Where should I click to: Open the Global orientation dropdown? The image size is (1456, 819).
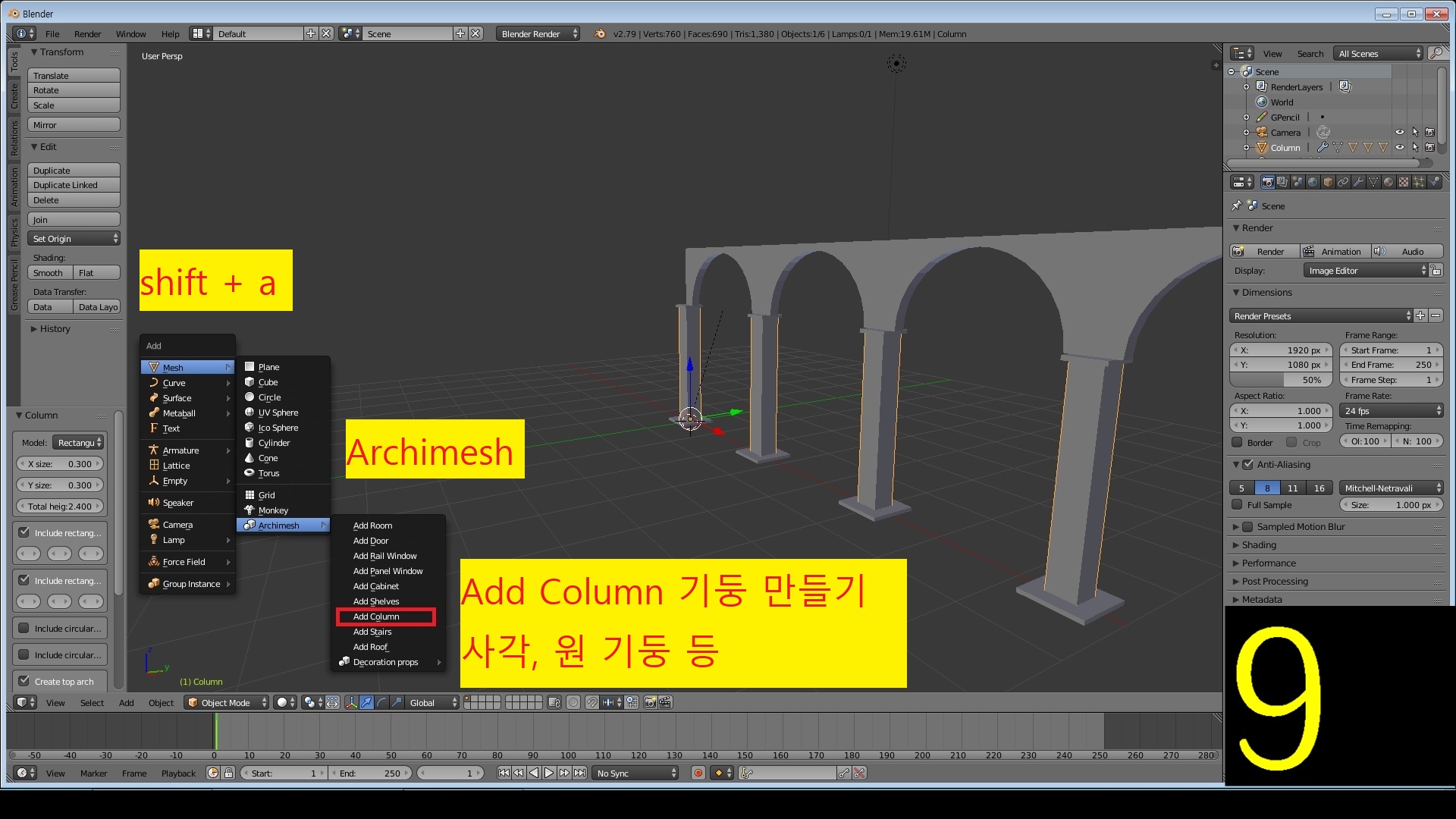pos(433,703)
